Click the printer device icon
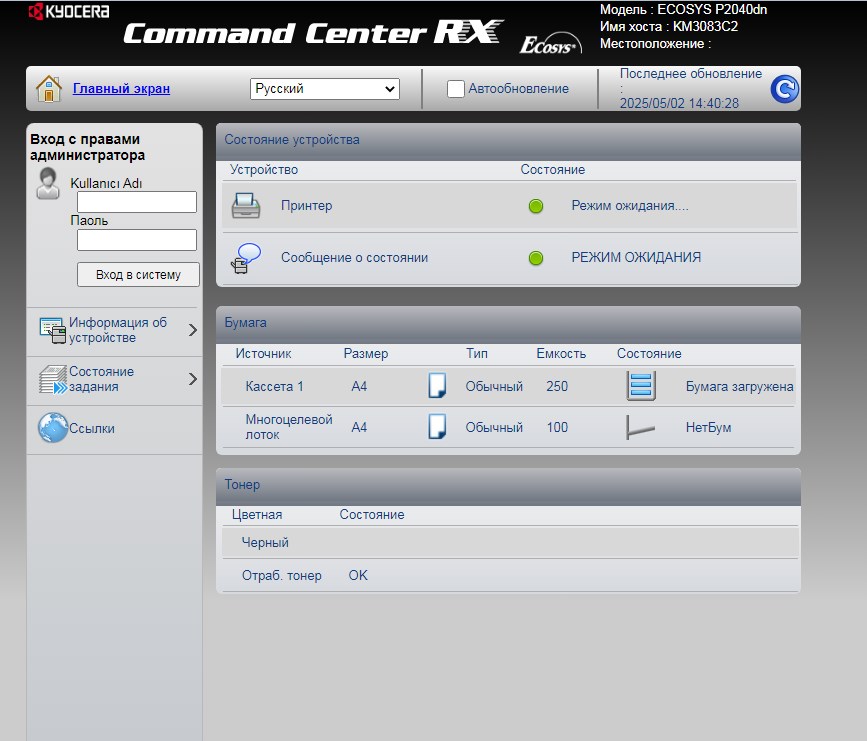The width and height of the screenshot is (867, 741). tap(246, 206)
